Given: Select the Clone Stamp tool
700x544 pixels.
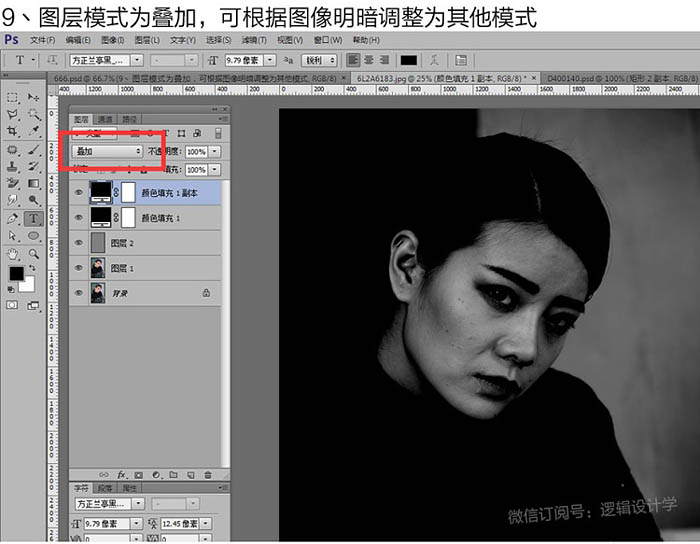Looking at the screenshot, I should pos(12,166).
